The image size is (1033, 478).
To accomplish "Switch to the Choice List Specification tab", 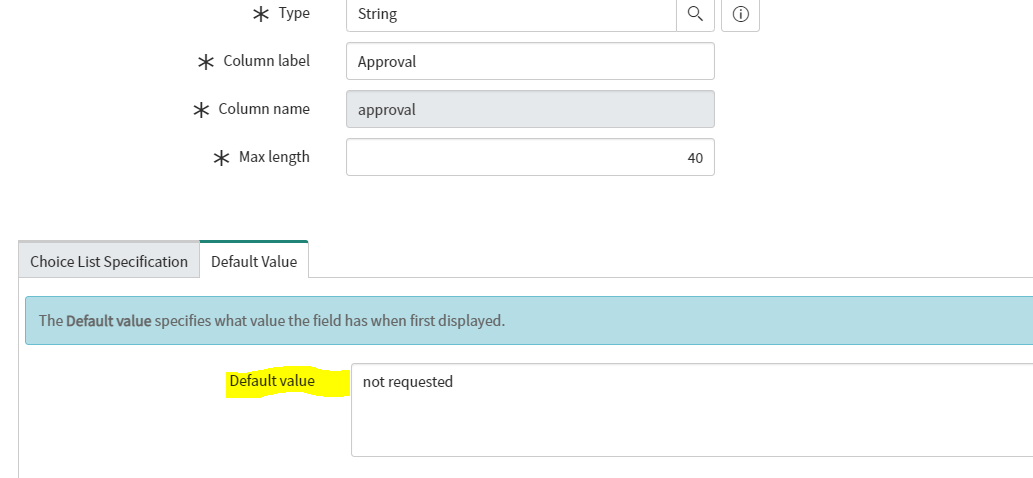I will click(109, 261).
